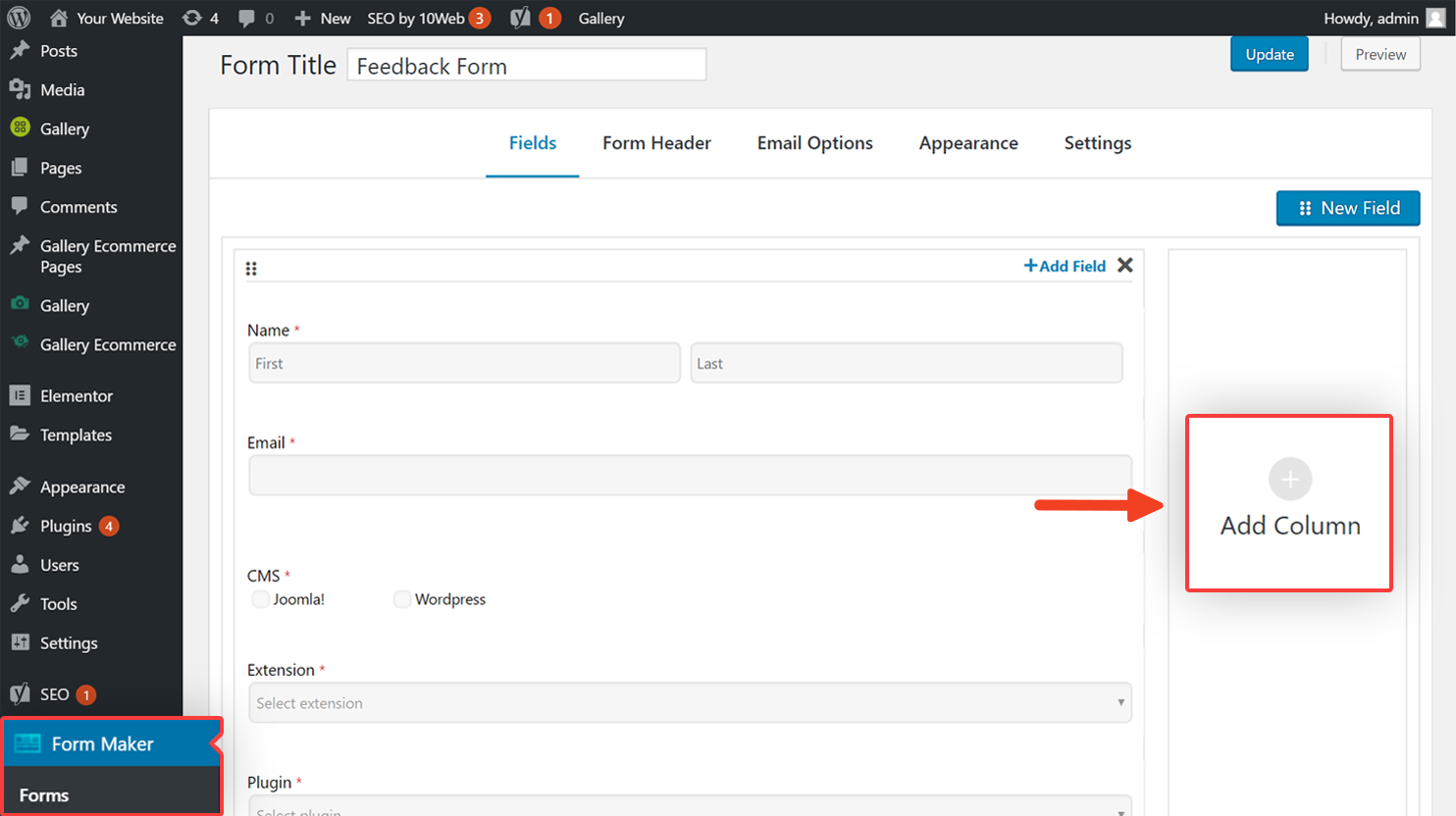Open the Appearance tab in form editor

[x=968, y=143]
